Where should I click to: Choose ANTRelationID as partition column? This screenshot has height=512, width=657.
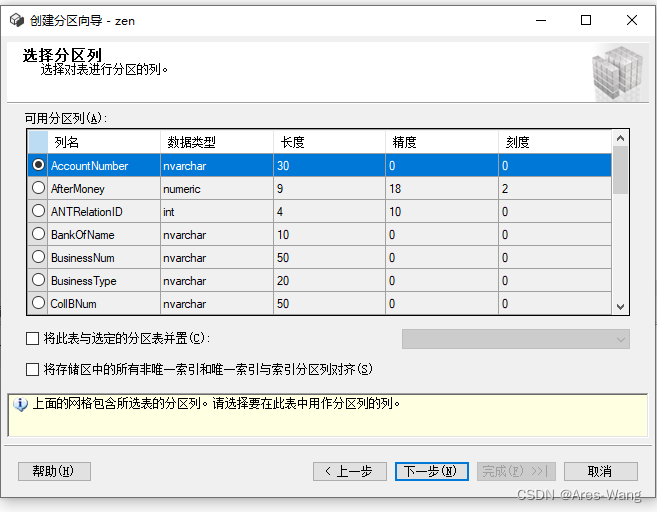pos(38,211)
